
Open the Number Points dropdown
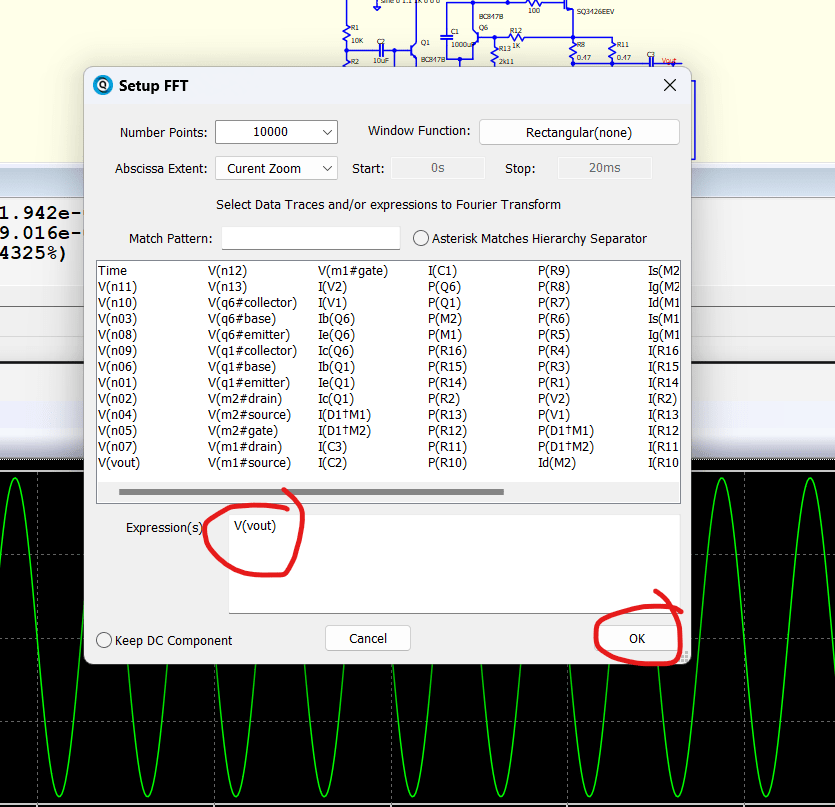pos(276,132)
